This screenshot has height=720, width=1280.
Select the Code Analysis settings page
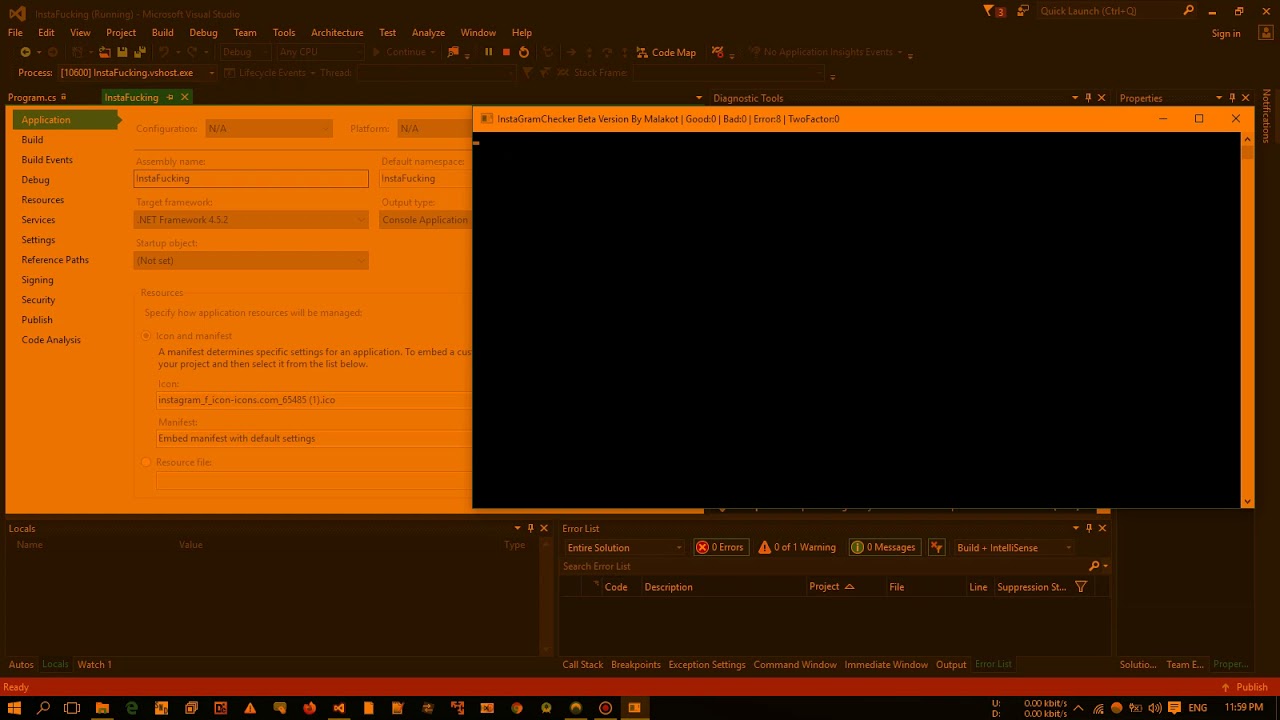coord(51,340)
